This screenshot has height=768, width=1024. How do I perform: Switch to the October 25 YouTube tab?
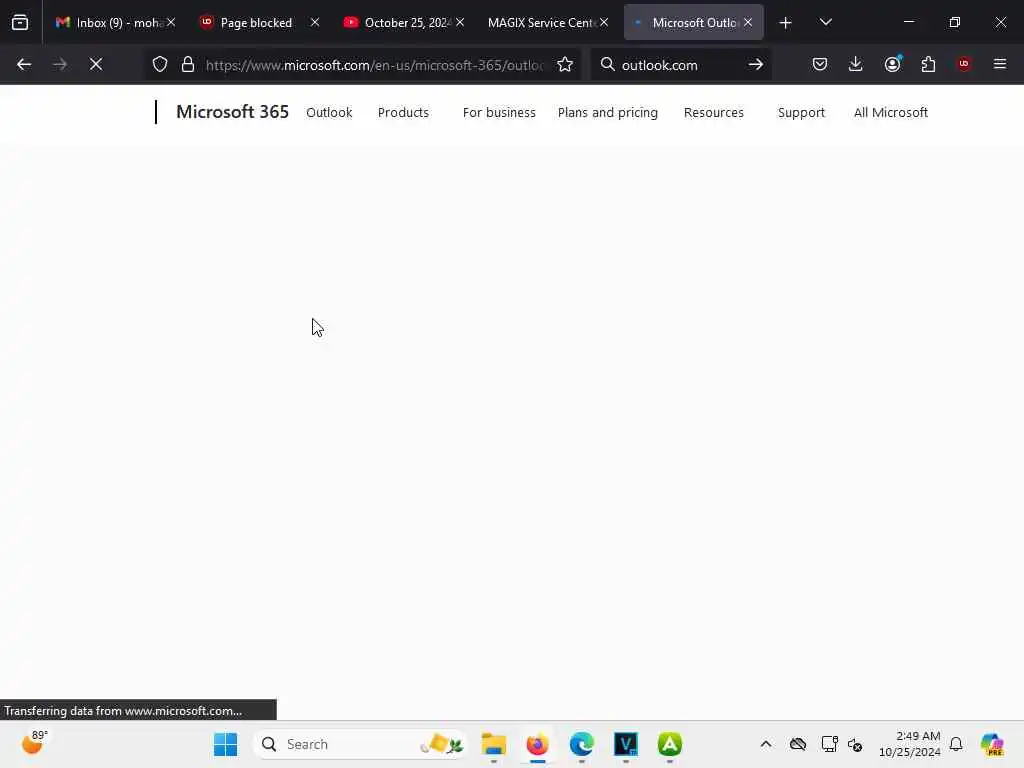click(400, 23)
